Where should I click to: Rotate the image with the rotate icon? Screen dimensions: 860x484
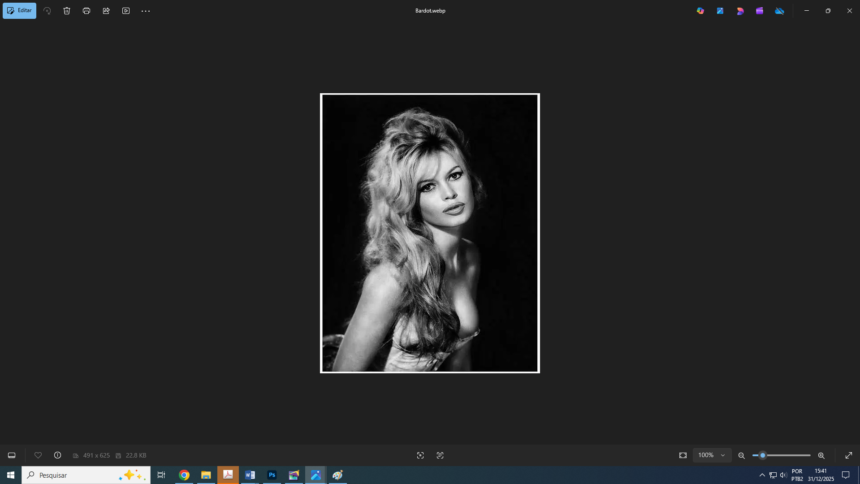click(x=47, y=10)
